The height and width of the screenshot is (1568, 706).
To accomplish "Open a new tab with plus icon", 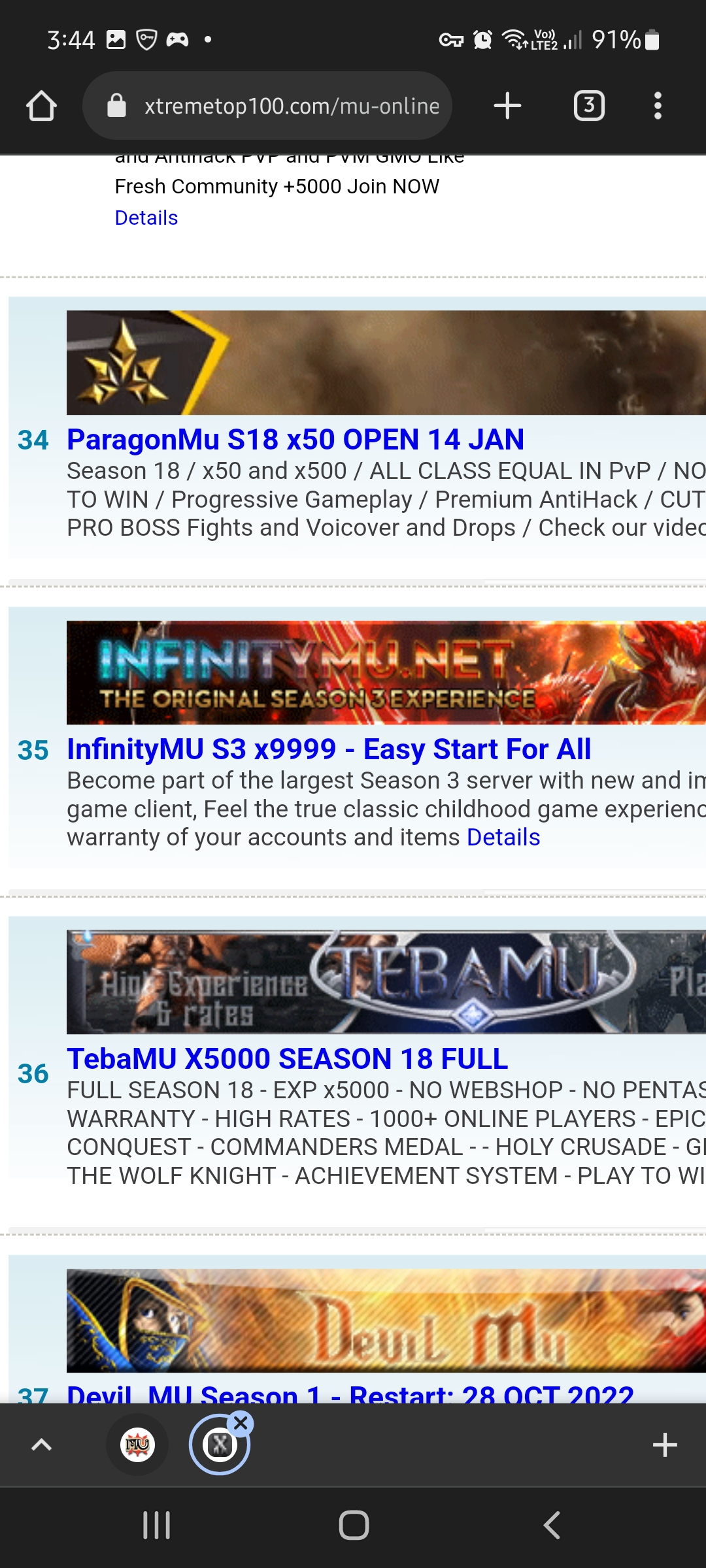I will tap(507, 106).
